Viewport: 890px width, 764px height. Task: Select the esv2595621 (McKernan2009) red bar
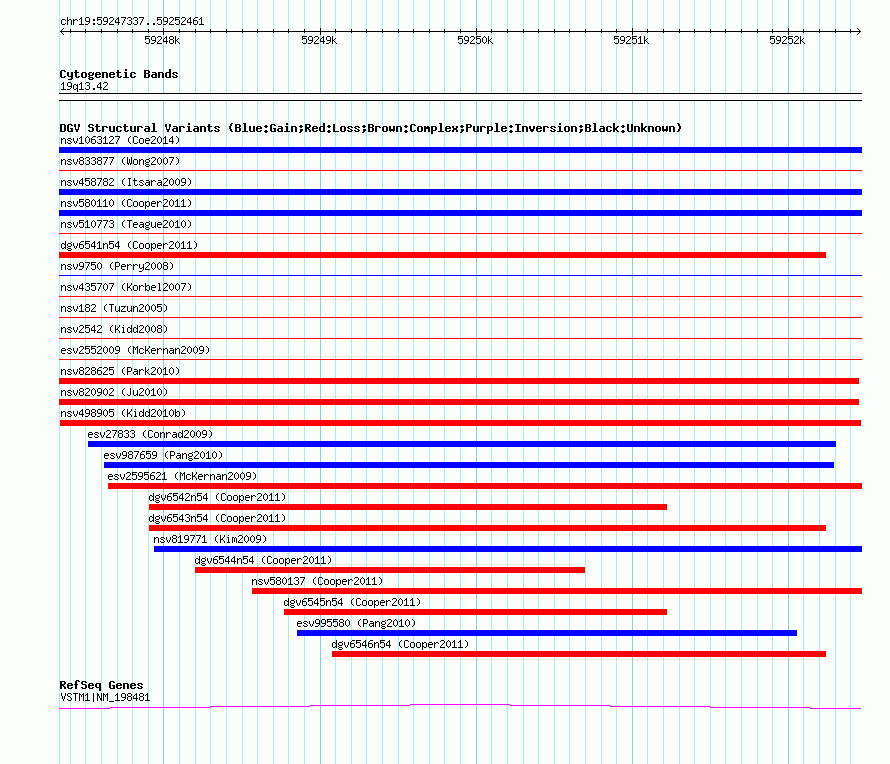485,486
